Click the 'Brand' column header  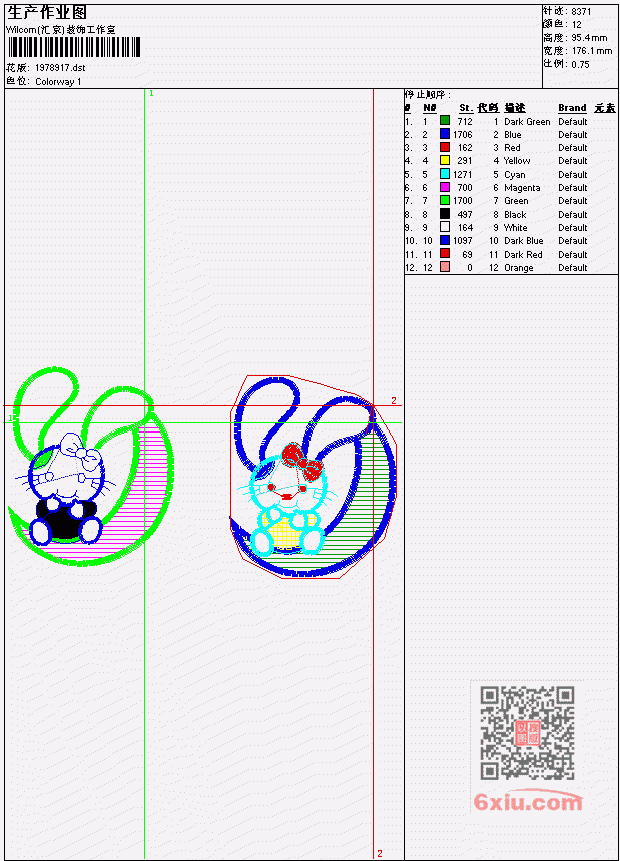tap(572, 108)
